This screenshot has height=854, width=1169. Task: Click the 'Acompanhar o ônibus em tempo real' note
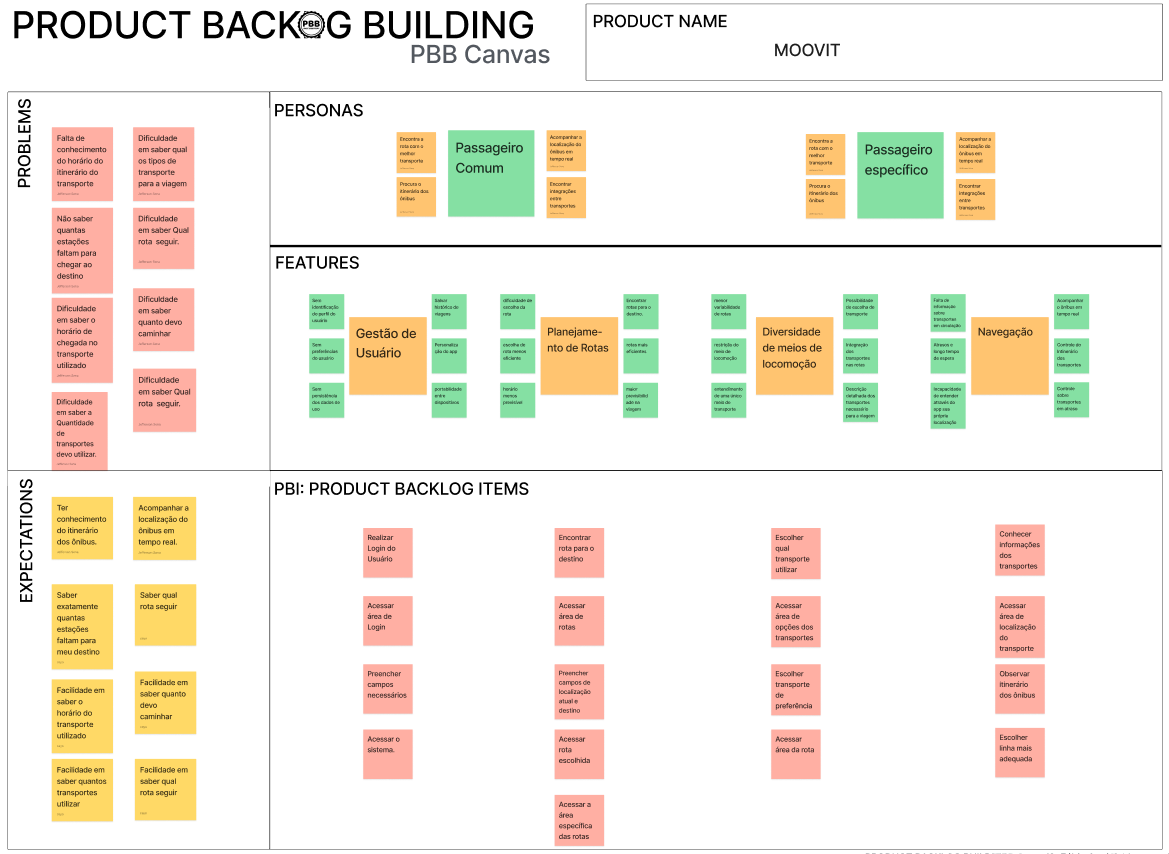pos(1071,312)
